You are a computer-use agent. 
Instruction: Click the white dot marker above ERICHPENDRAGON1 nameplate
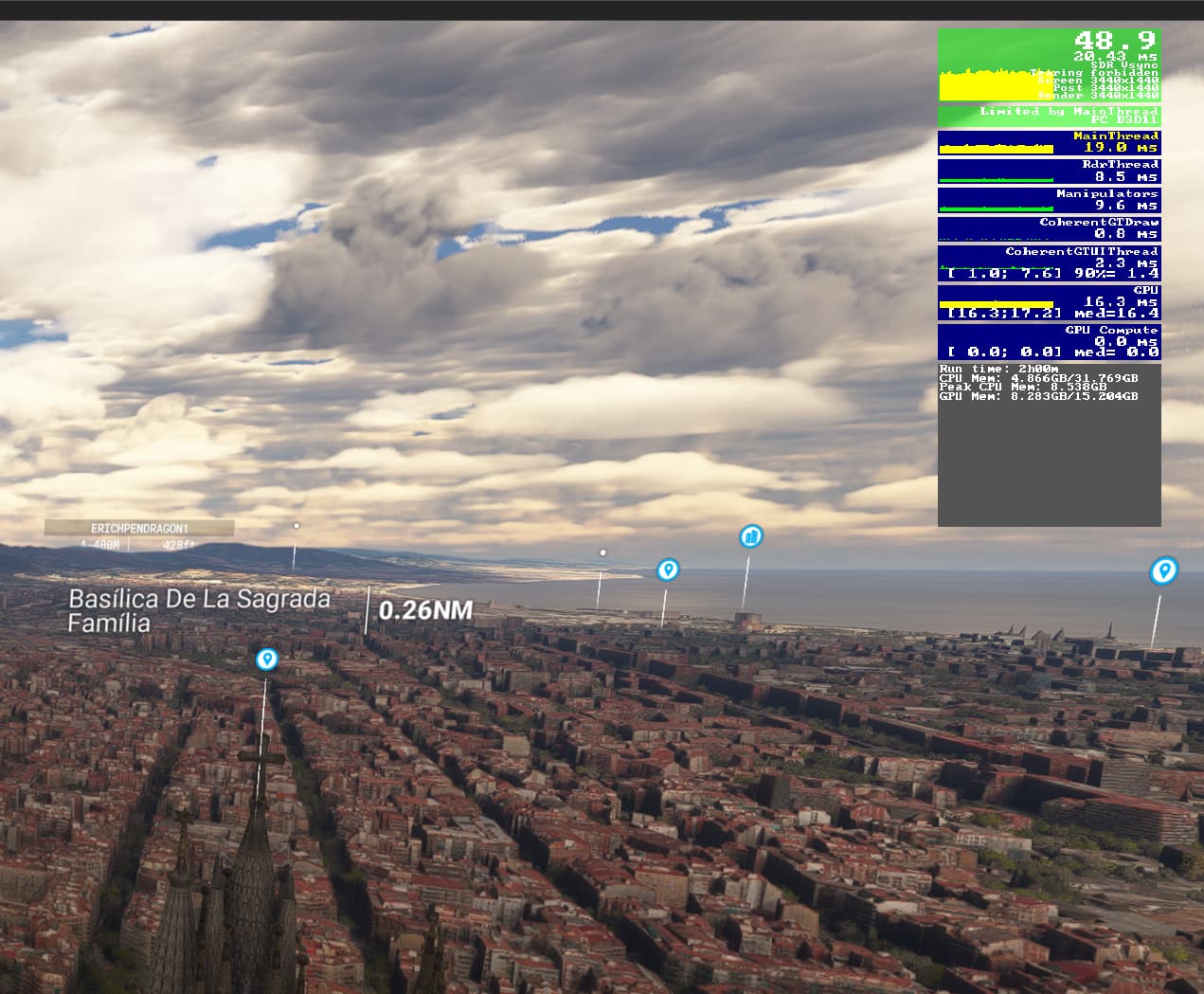click(x=295, y=523)
